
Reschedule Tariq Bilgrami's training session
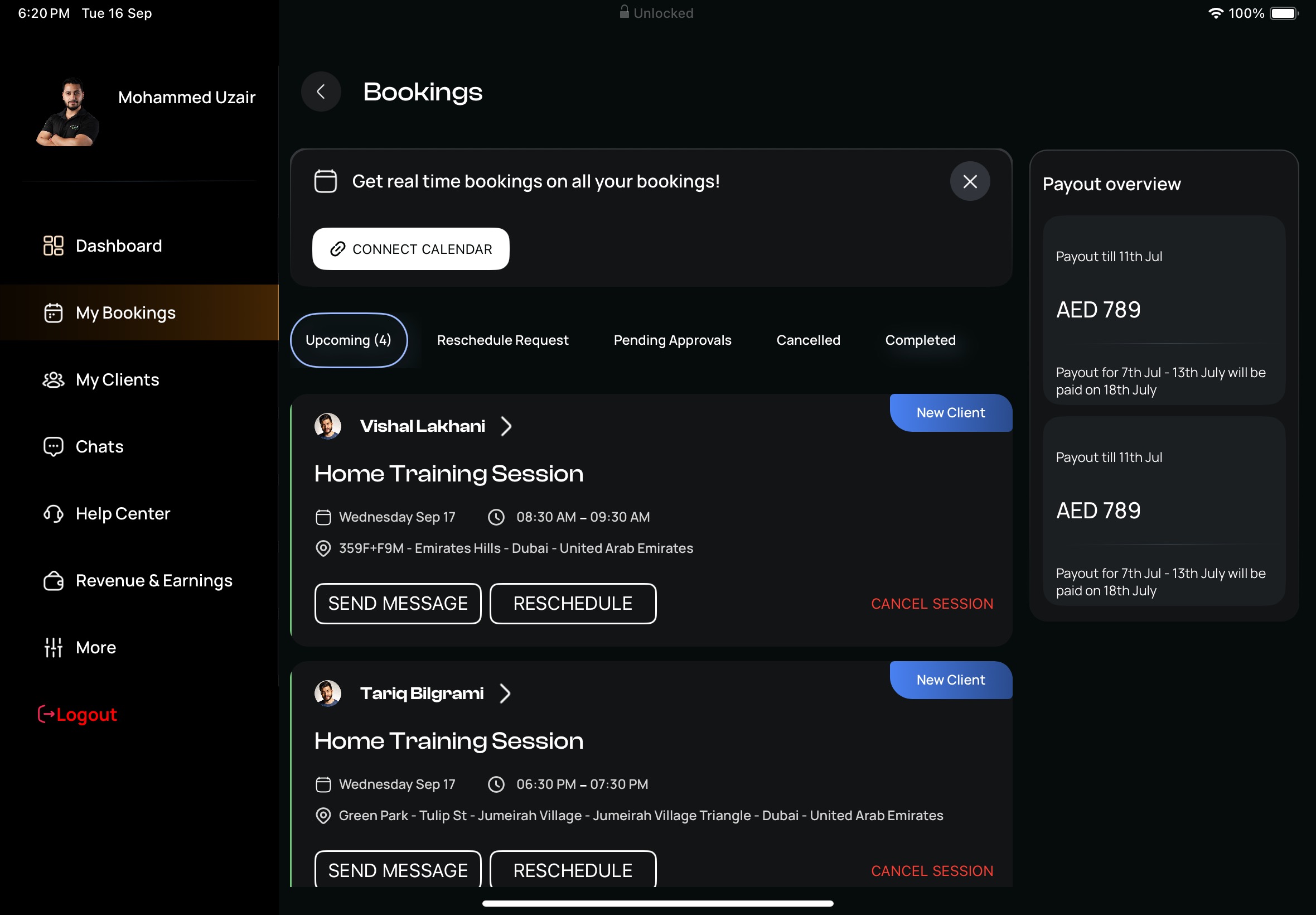click(572, 870)
